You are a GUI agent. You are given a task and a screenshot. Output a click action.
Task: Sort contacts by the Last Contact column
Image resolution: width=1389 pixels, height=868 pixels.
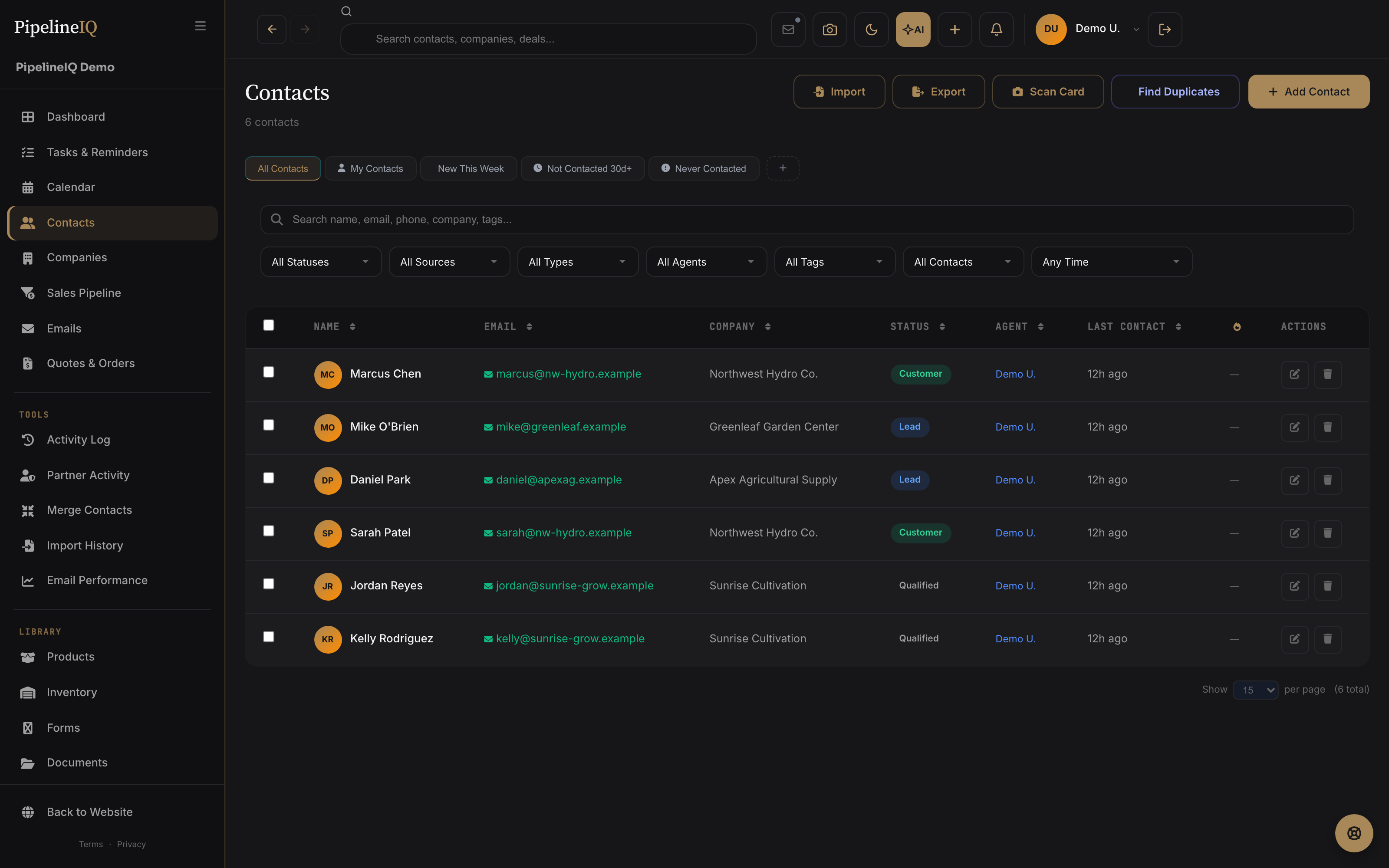(x=1134, y=327)
